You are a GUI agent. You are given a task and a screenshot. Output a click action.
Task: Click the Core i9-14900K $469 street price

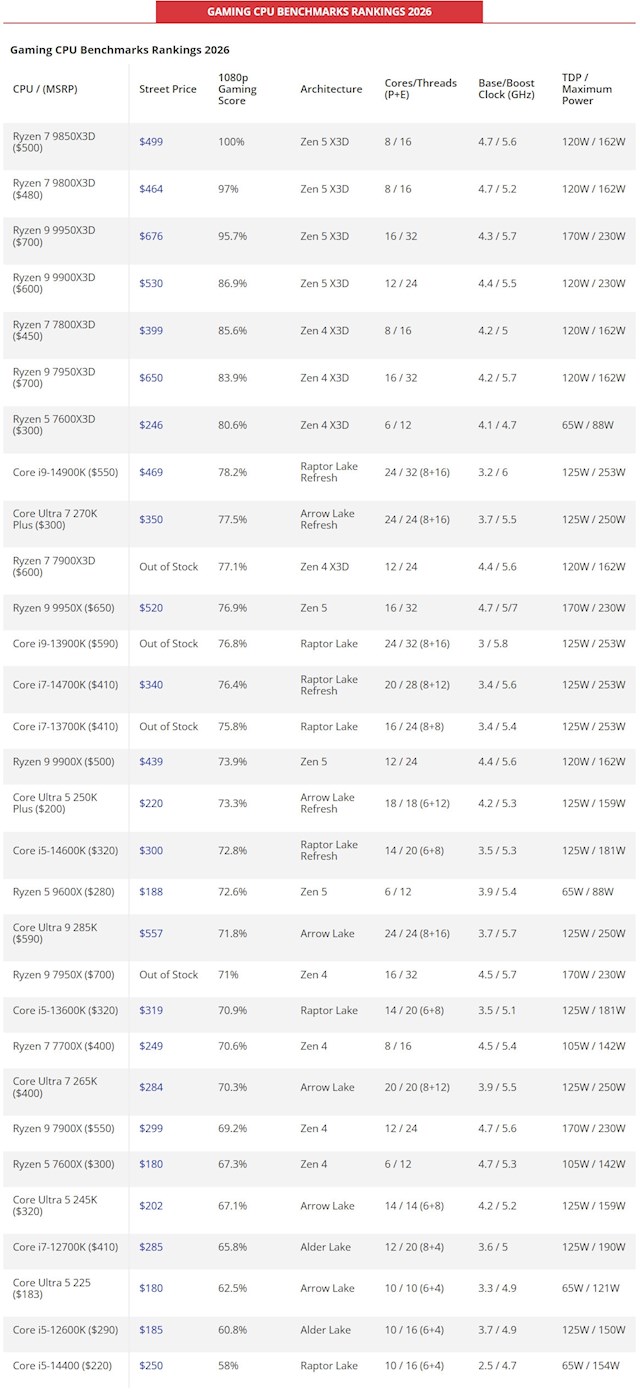tap(151, 472)
